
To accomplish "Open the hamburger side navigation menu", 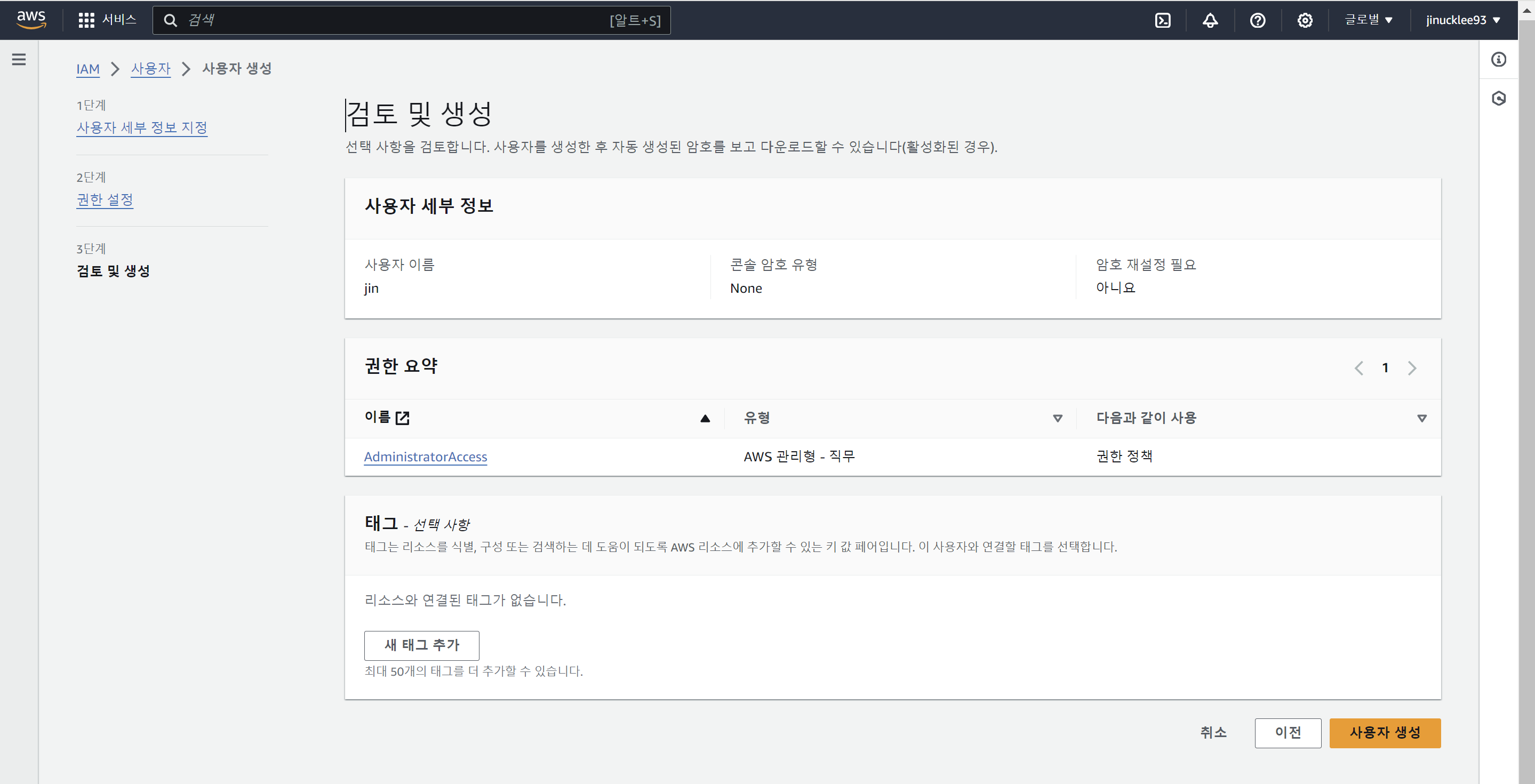I will pos(19,59).
